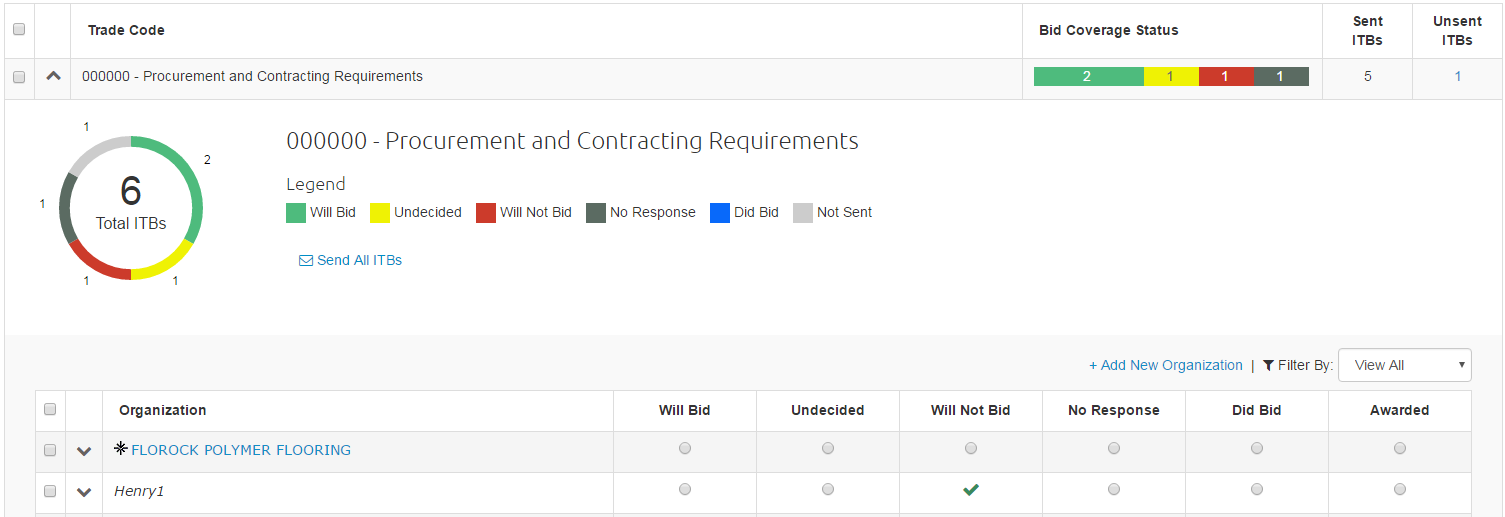Click the Unsent ITBs count link
Image resolution: width=1505 pixels, height=517 pixels.
(1458, 76)
